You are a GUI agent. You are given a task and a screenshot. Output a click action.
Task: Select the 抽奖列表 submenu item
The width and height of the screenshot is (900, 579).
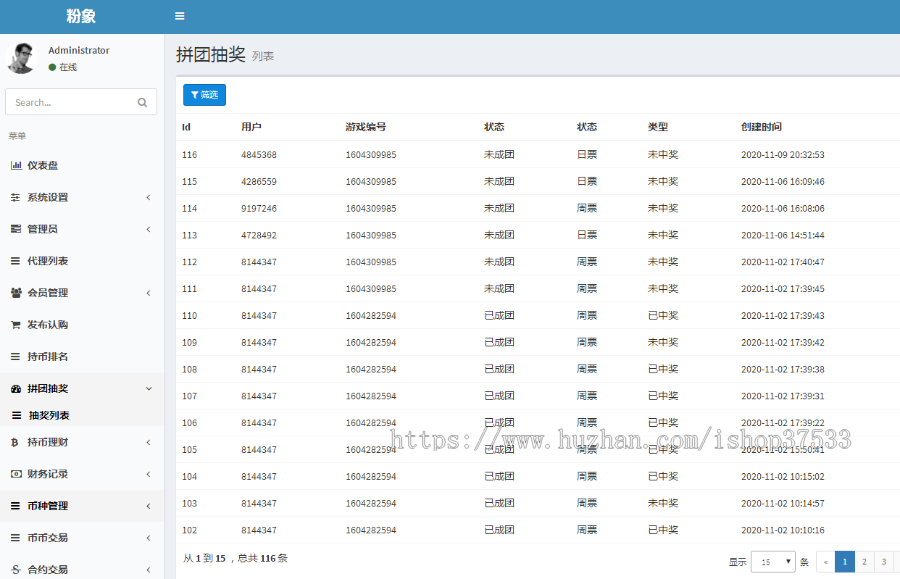(82, 415)
